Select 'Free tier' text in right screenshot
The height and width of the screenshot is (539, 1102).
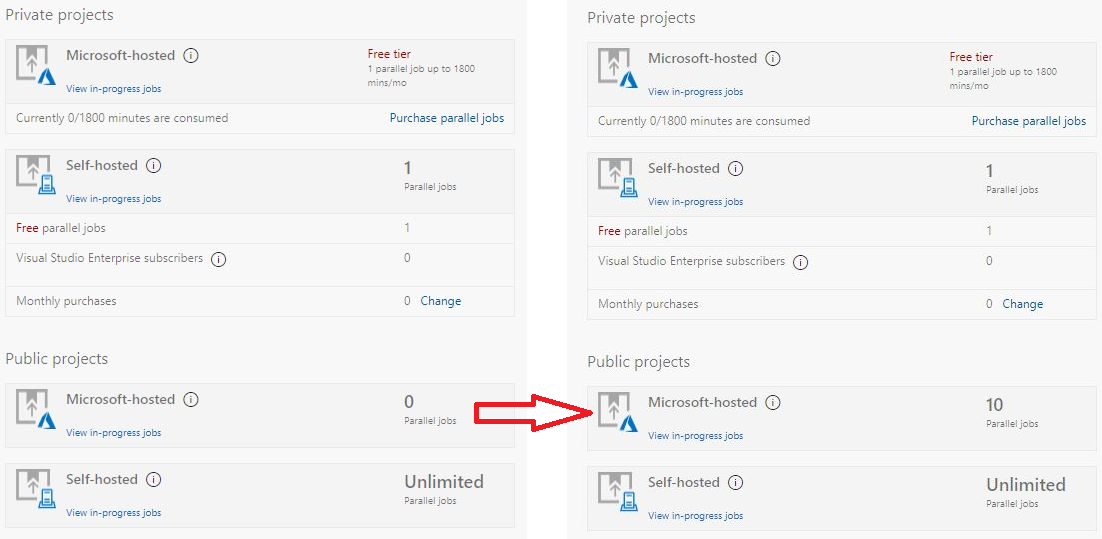point(971,57)
